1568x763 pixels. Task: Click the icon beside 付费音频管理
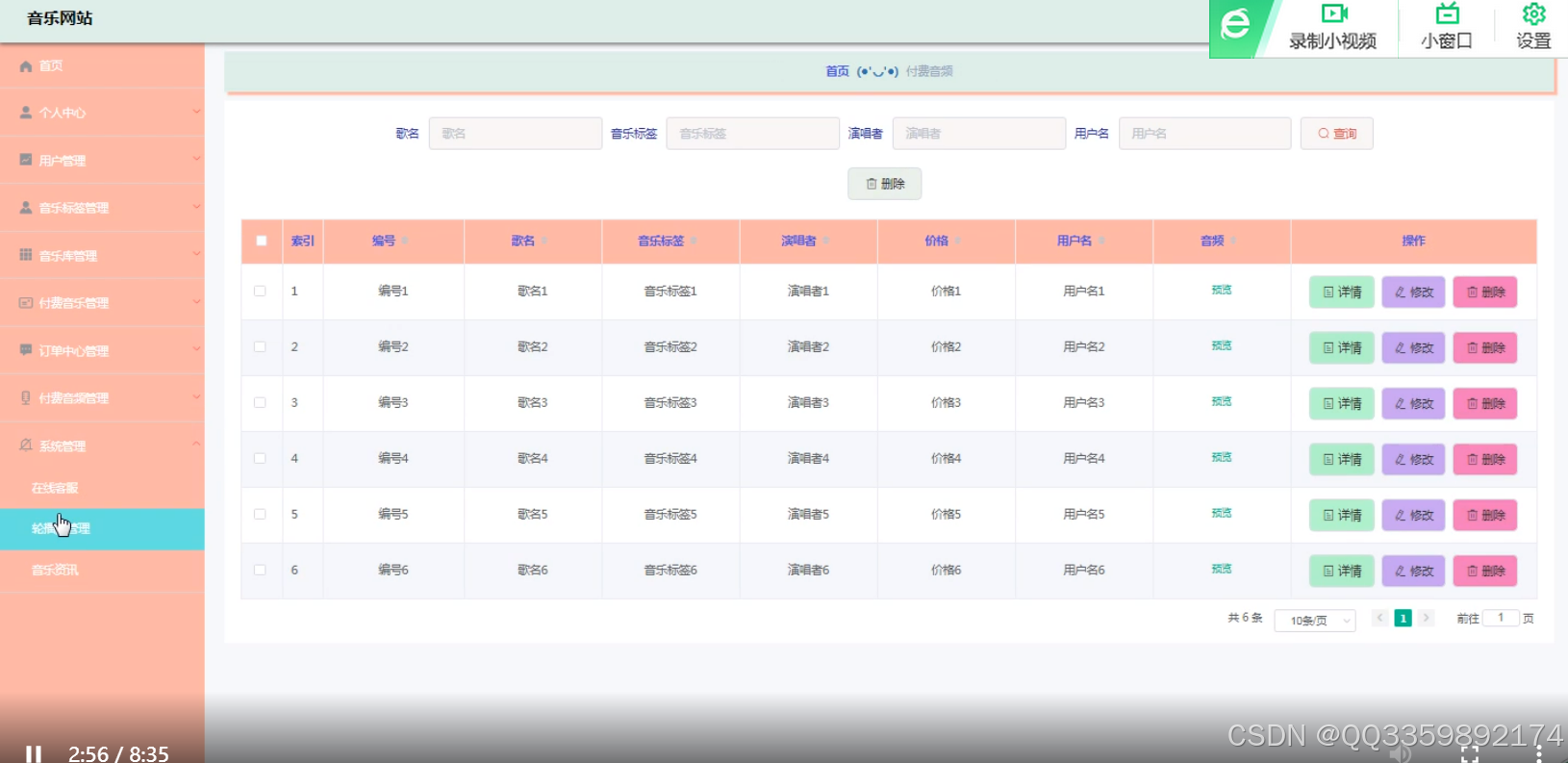coord(26,397)
